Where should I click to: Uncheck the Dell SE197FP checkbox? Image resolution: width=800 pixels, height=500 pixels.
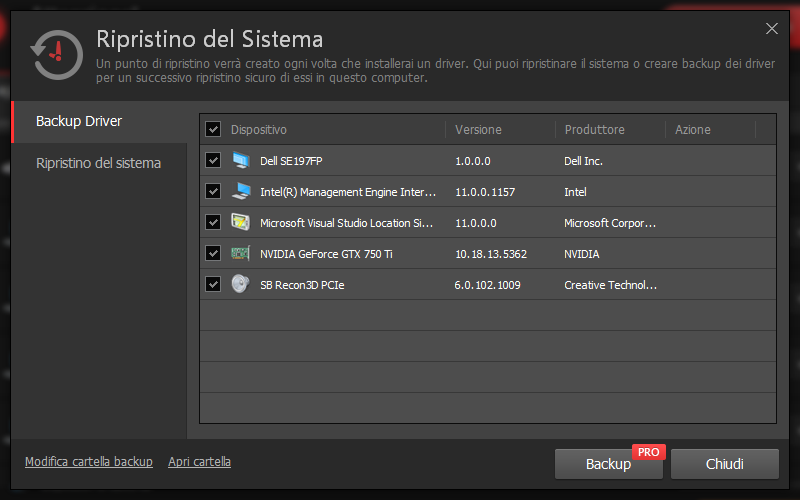click(x=213, y=160)
